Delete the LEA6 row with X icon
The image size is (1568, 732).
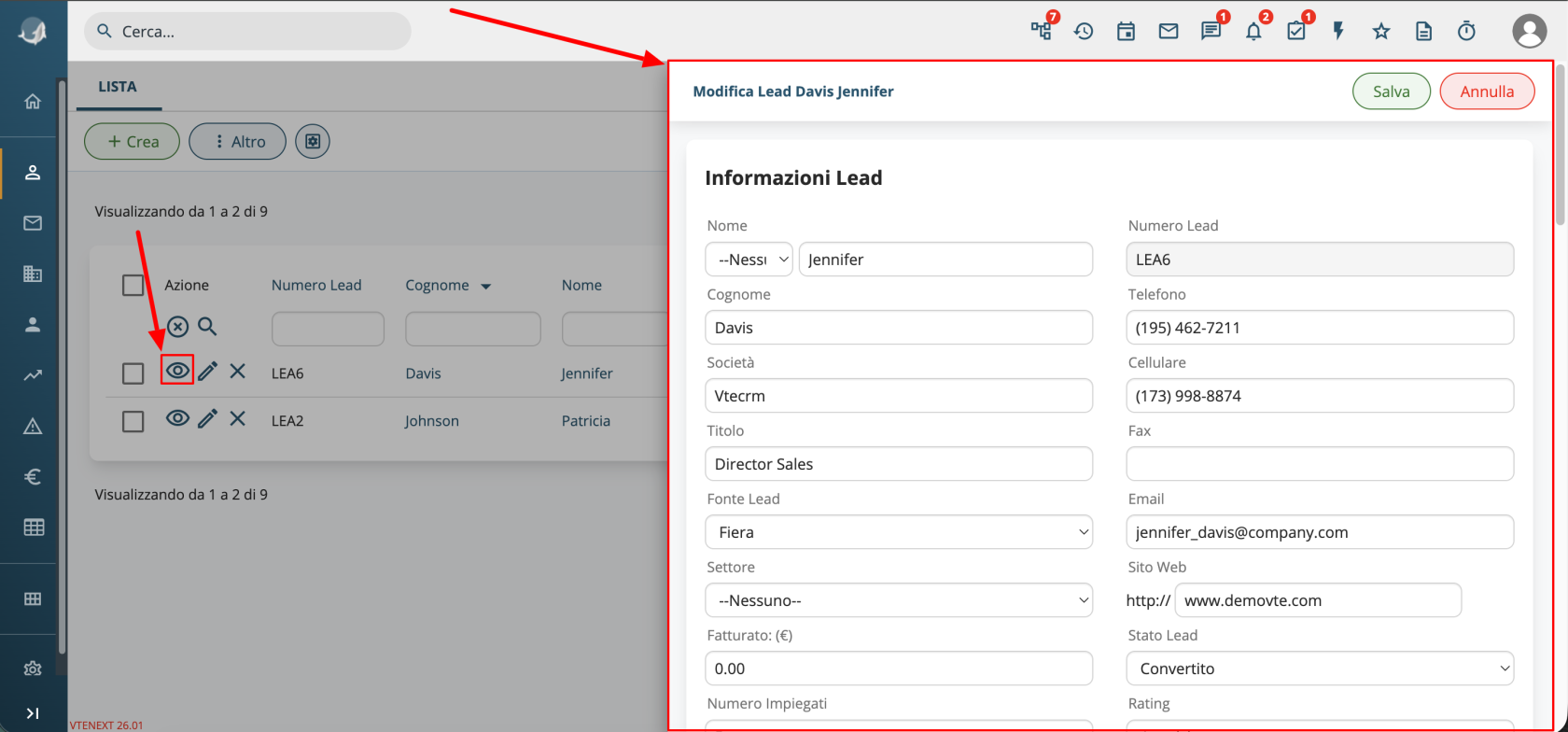pyautogui.click(x=238, y=372)
